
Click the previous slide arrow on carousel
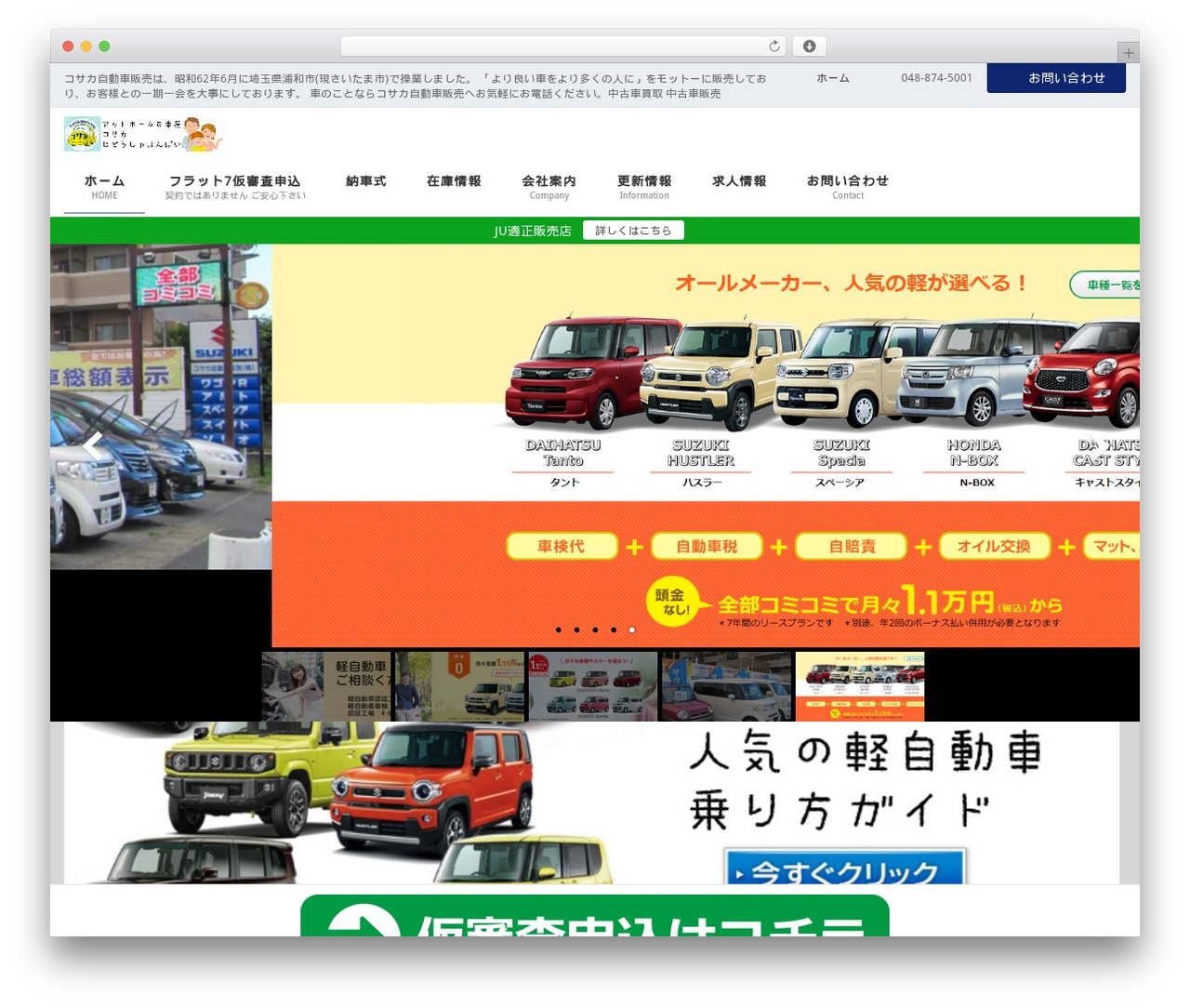[x=92, y=445]
